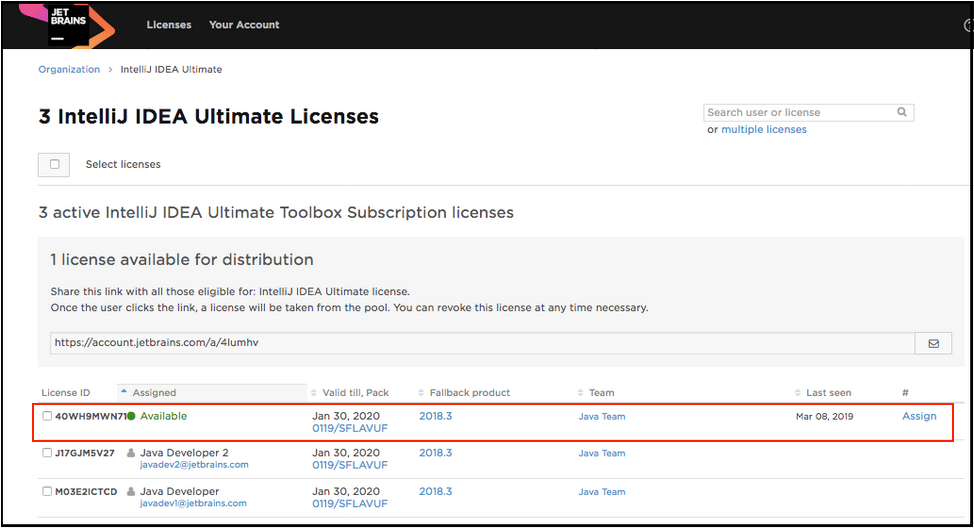This screenshot has width=974, height=528.
Task: Select the checkbox for license M03E2ICTCD
Action: 47,492
